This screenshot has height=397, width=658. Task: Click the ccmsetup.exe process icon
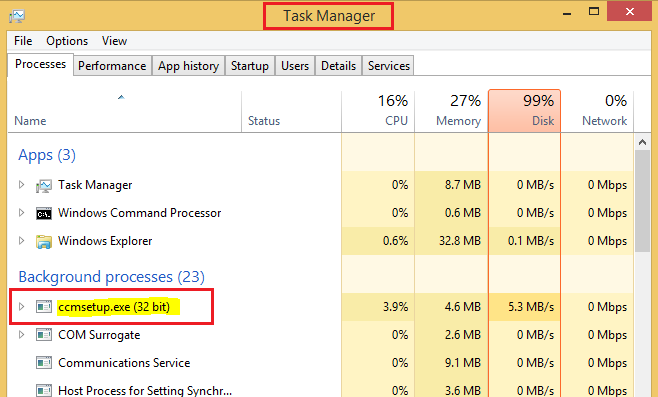tap(44, 307)
